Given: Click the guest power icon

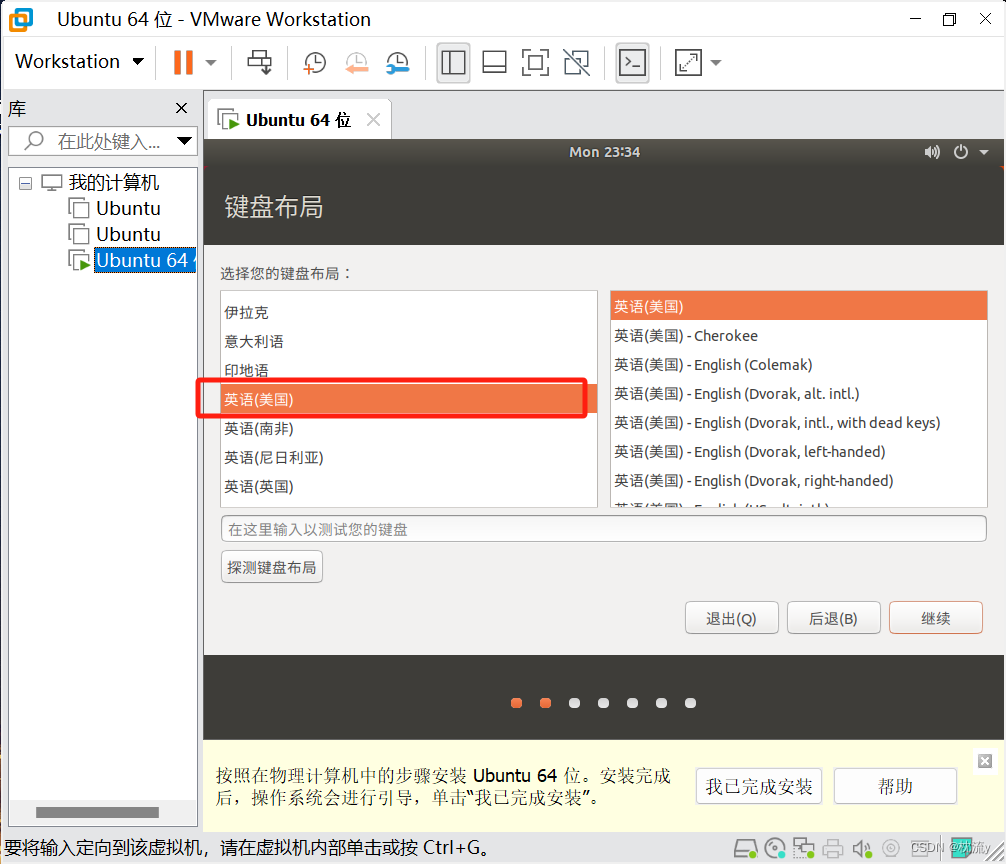Looking at the screenshot, I should (x=960, y=152).
